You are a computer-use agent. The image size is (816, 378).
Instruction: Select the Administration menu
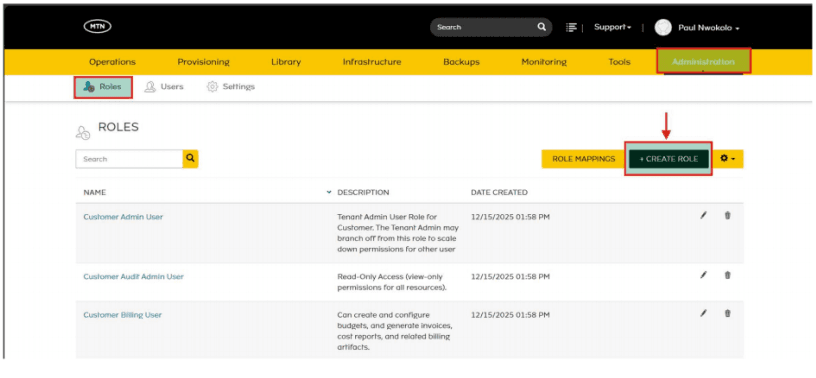[x=704, y=61]
